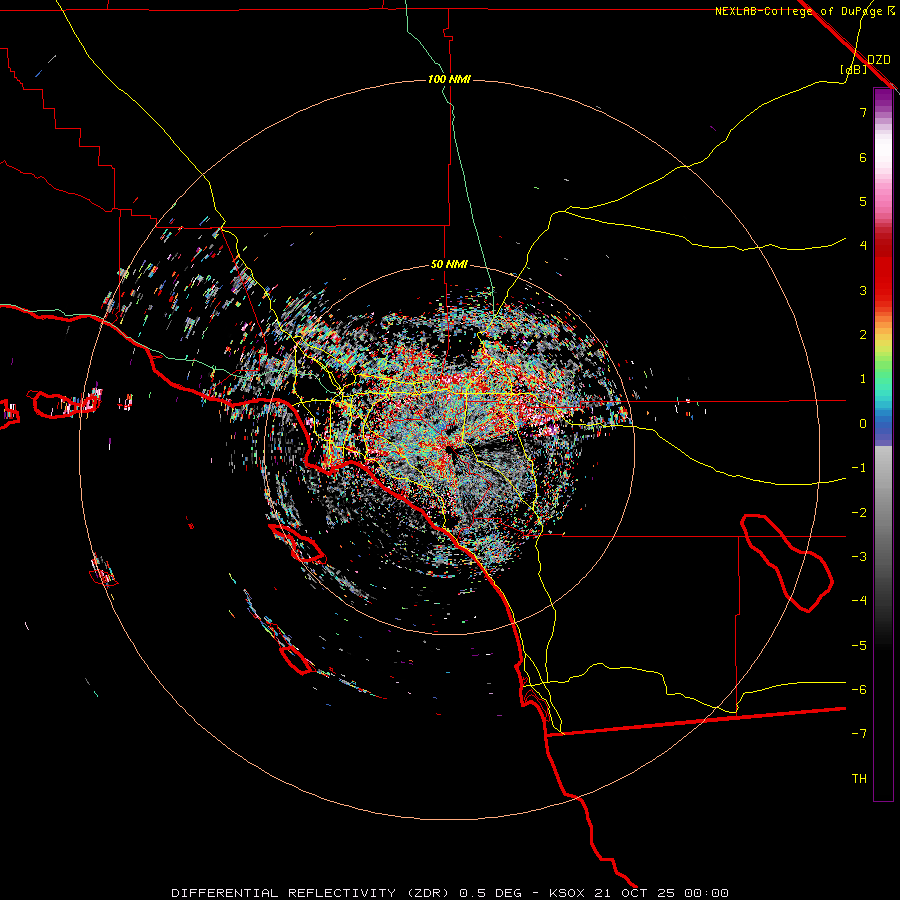Click the -4 tick label on the scale
Viewport: 900px width, 900px height.
[859, 601]
